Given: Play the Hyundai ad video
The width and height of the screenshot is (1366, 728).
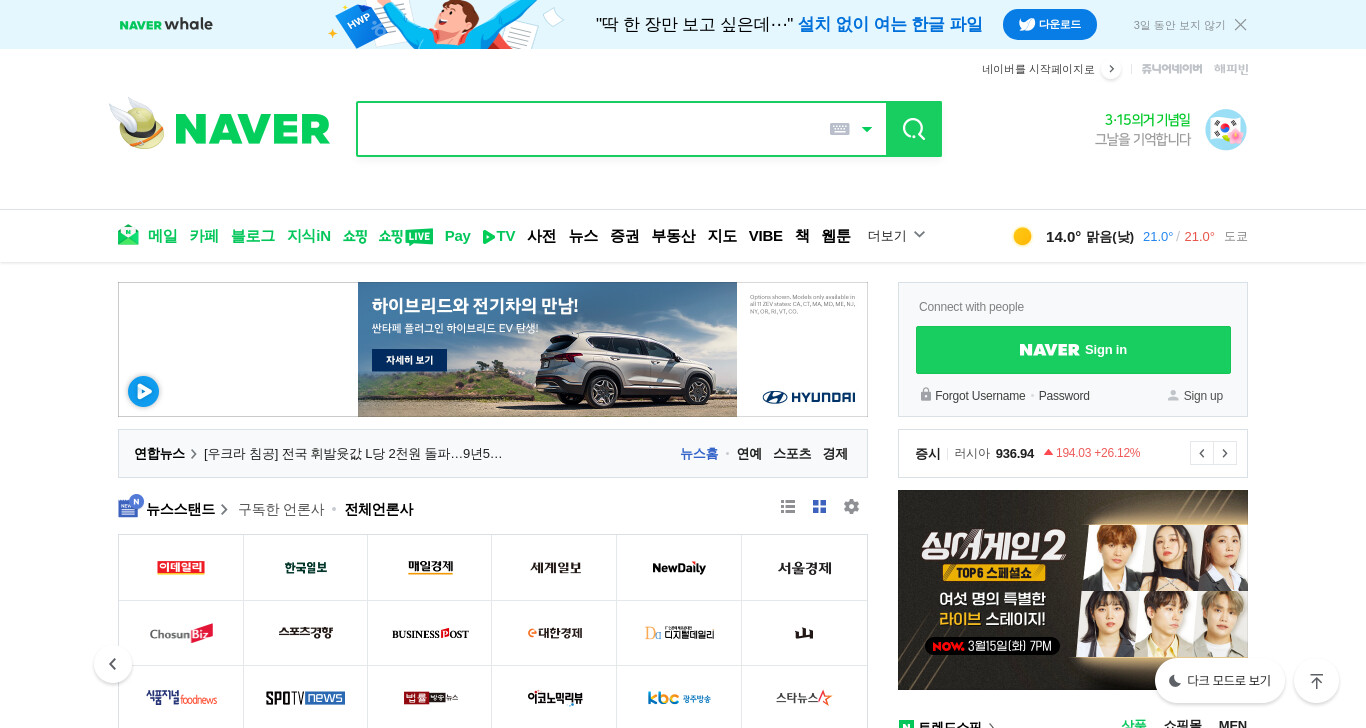Looking at the screenshot, I should click(143, 391).
